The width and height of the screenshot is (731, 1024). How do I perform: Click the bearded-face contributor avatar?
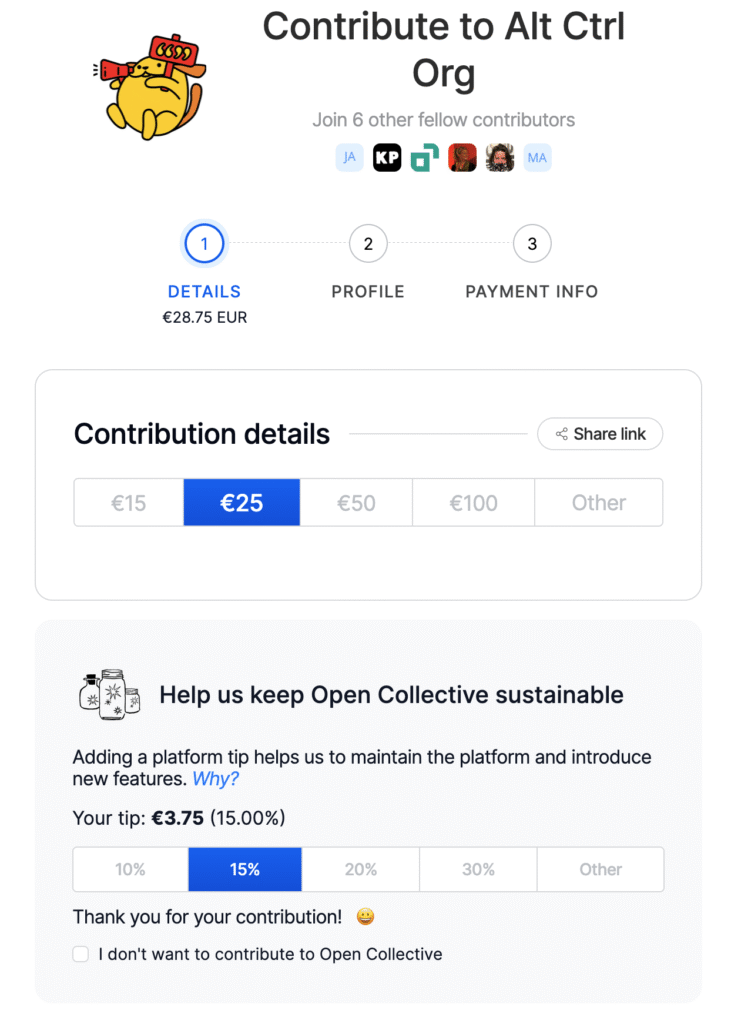click(500, 157)
